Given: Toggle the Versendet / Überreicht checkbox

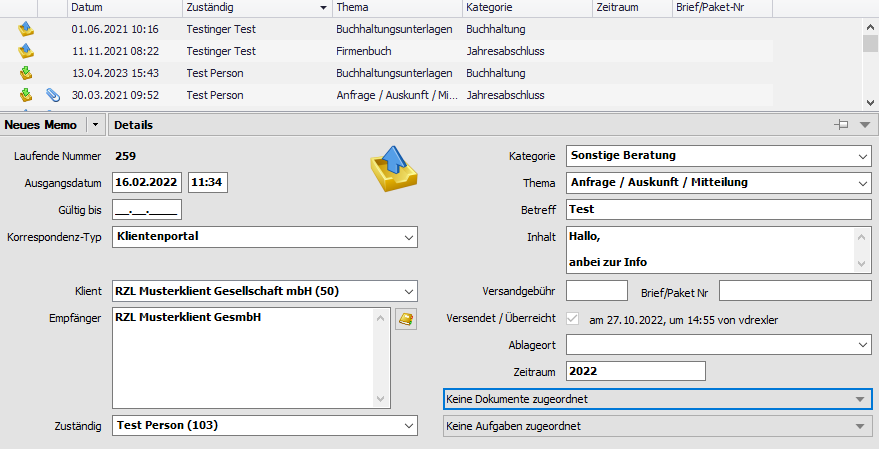Looking at the screenshot, I should pos(573,320).
